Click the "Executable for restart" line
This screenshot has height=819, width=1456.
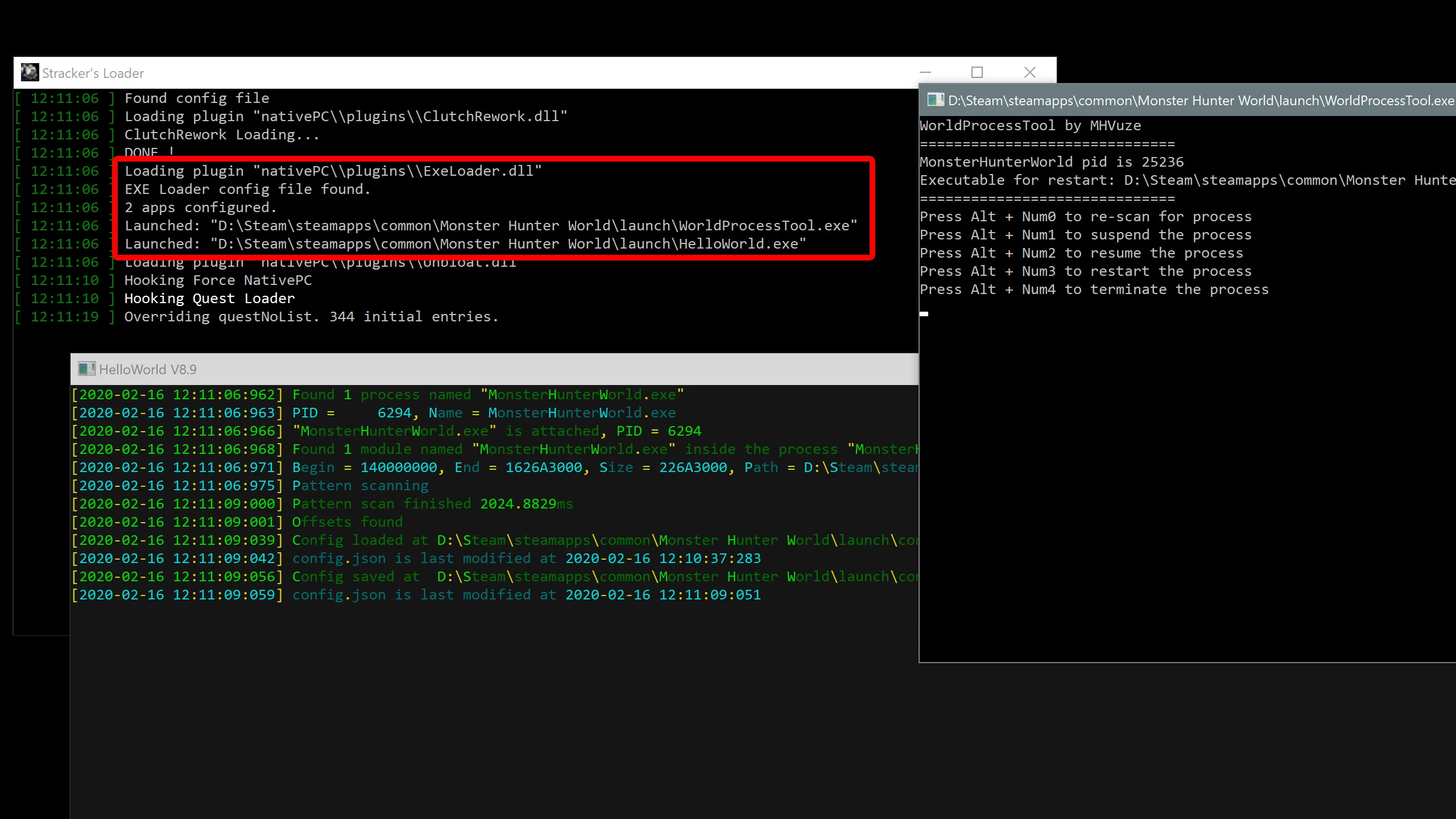click(1188, 180)
